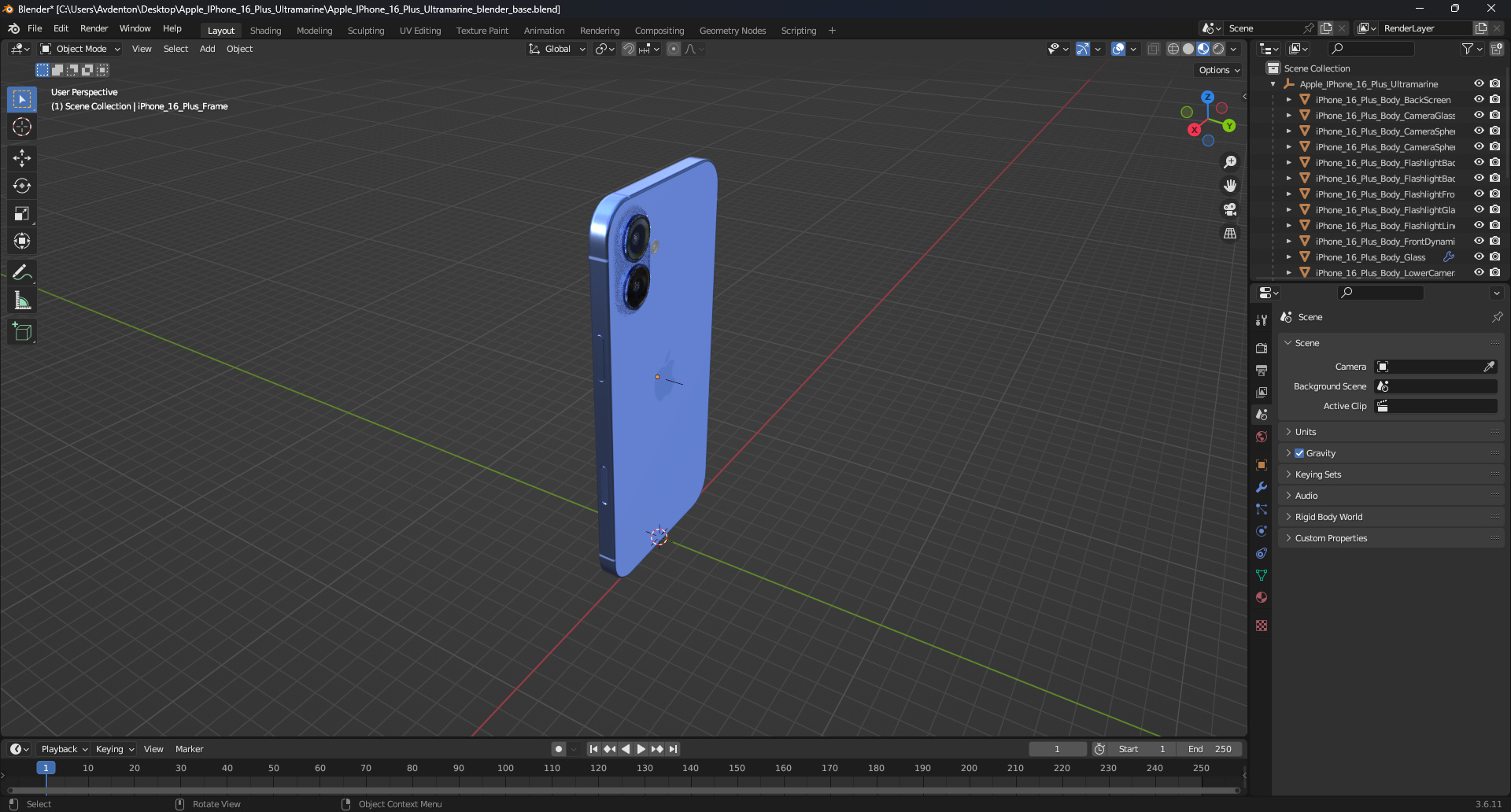The image size is (1511, 812).
Task: Switch to rendered shading mode
Action: point(1218,49)
